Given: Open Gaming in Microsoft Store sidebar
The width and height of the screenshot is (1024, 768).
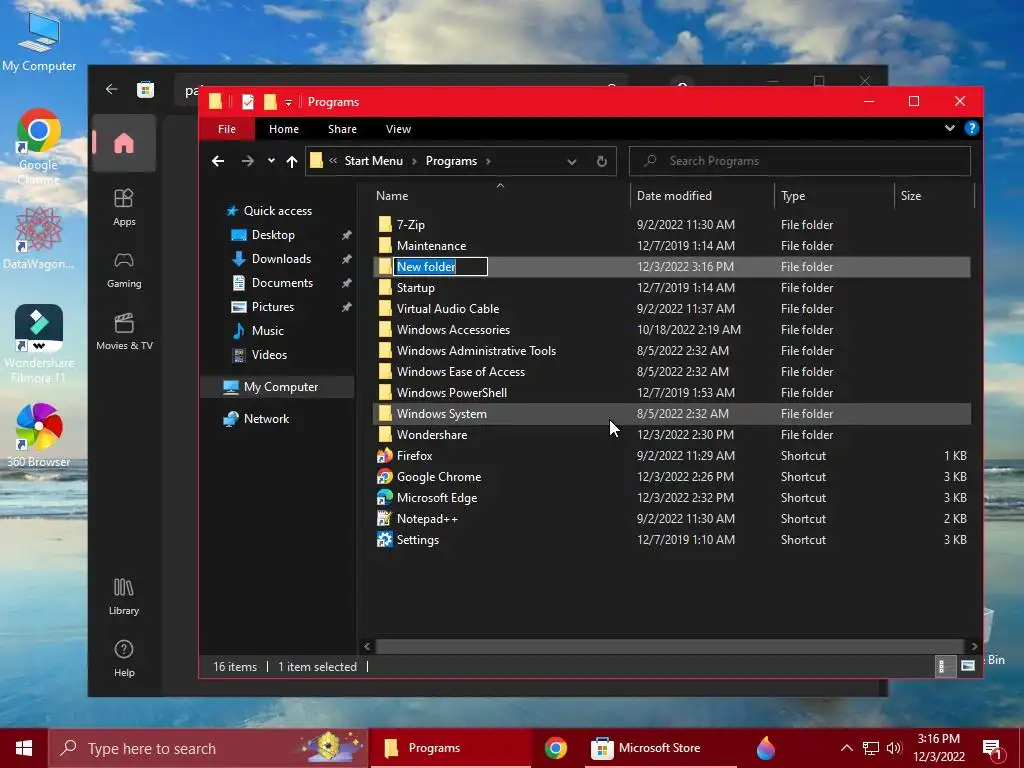Looking at the screenshot, I should point(124,270).
